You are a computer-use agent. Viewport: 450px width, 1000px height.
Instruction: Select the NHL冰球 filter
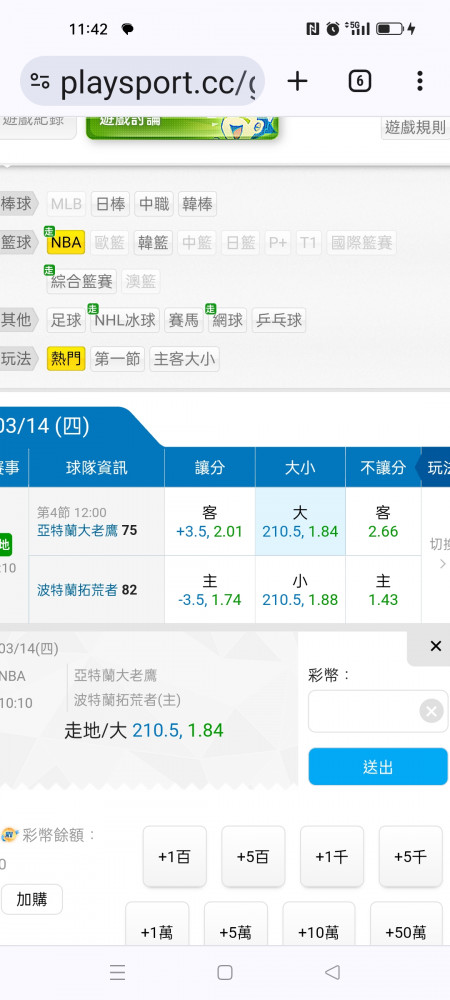125,320
